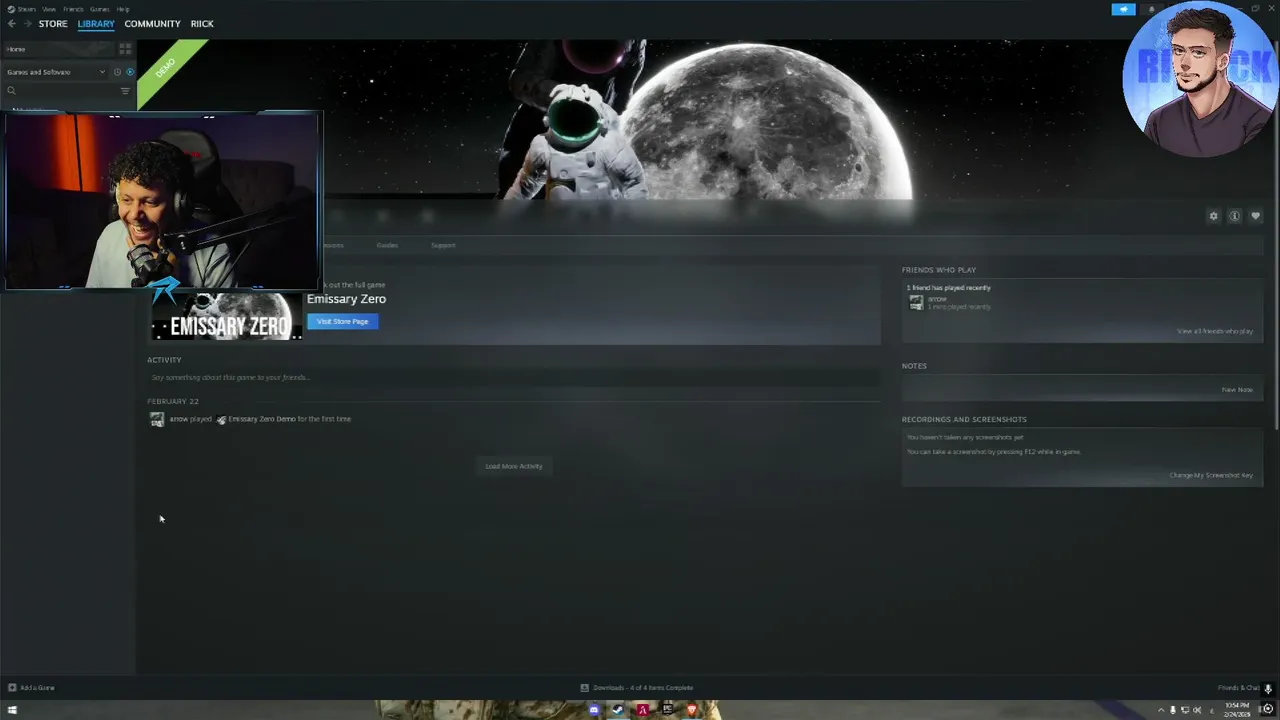Screen dimensions: 1280x720
Task: Open game settings gear icon
Action: (x=1214, y=216)
